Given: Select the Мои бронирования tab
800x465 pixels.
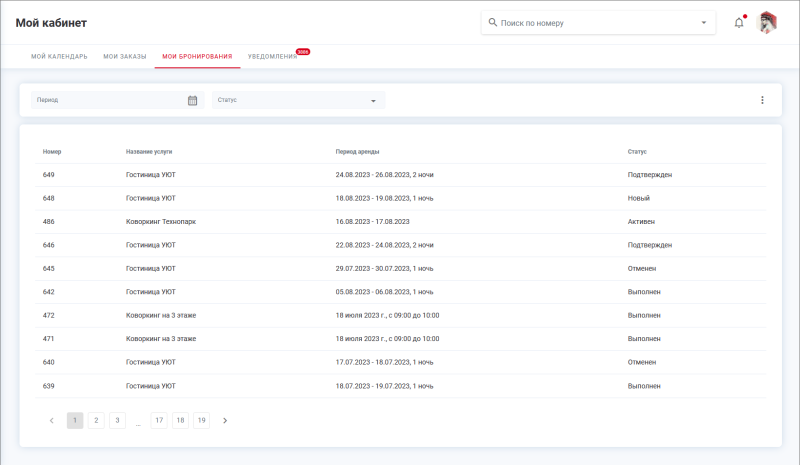Looking at the screenshot, I should tap(197, 56).
